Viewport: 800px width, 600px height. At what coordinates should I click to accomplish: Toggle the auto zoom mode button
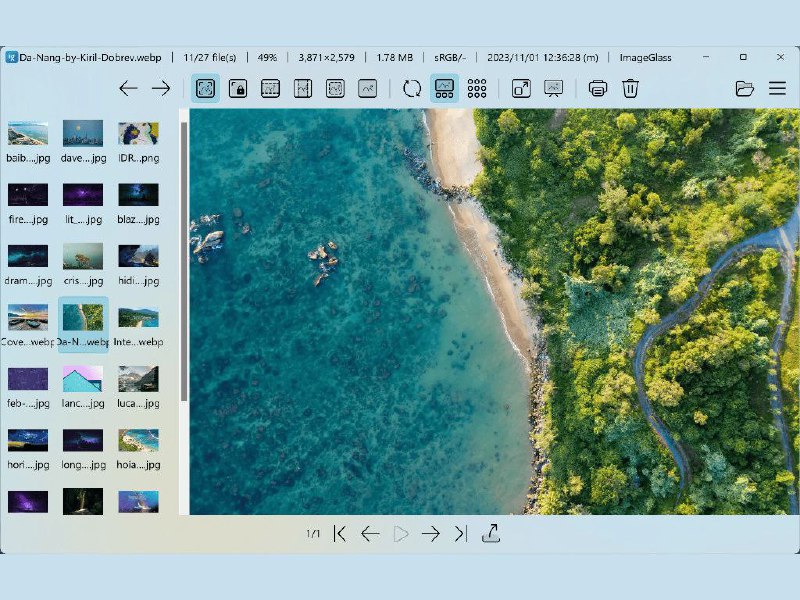205,89
